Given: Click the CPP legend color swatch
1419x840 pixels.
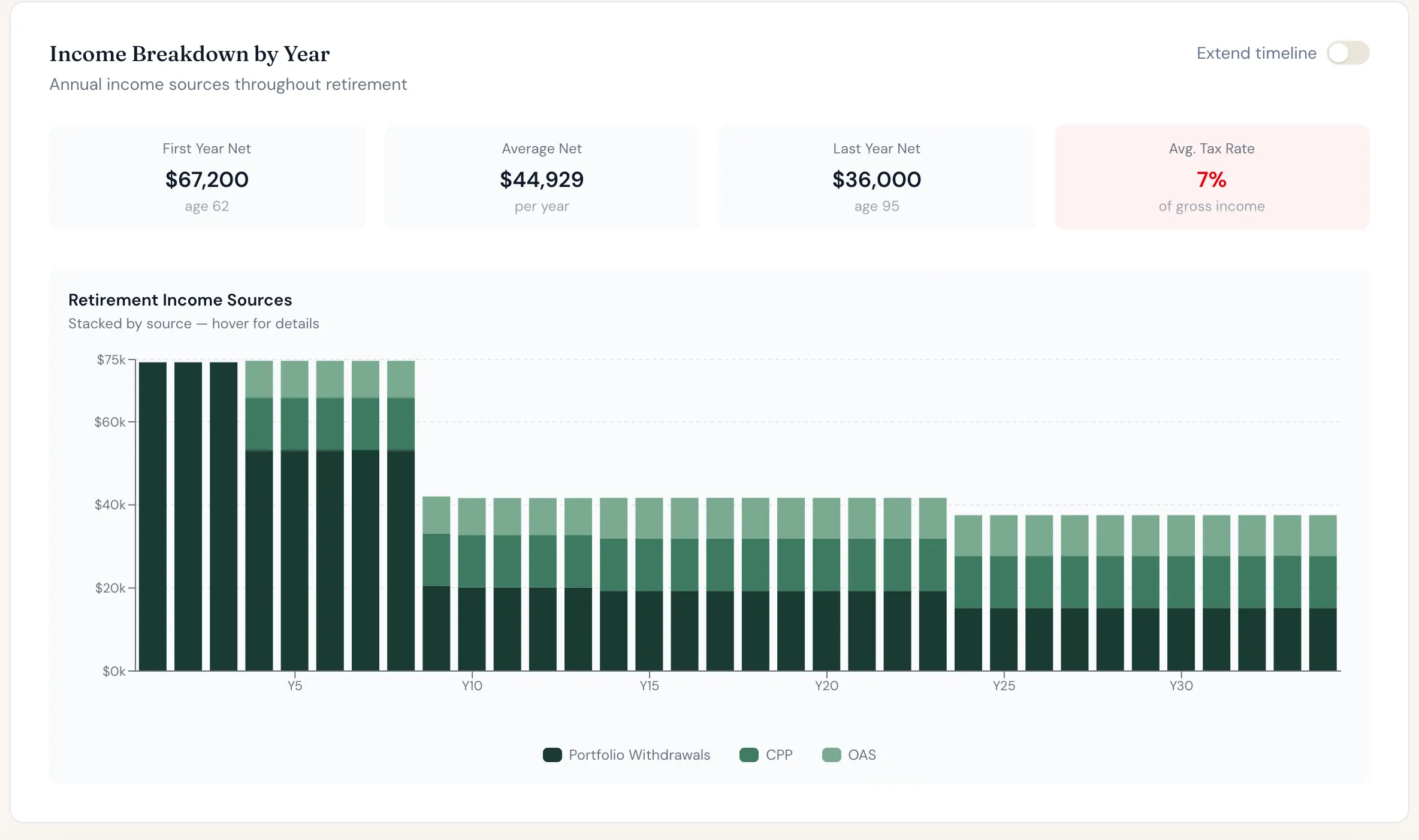Looking at the screenshot, I should point(749,755).
